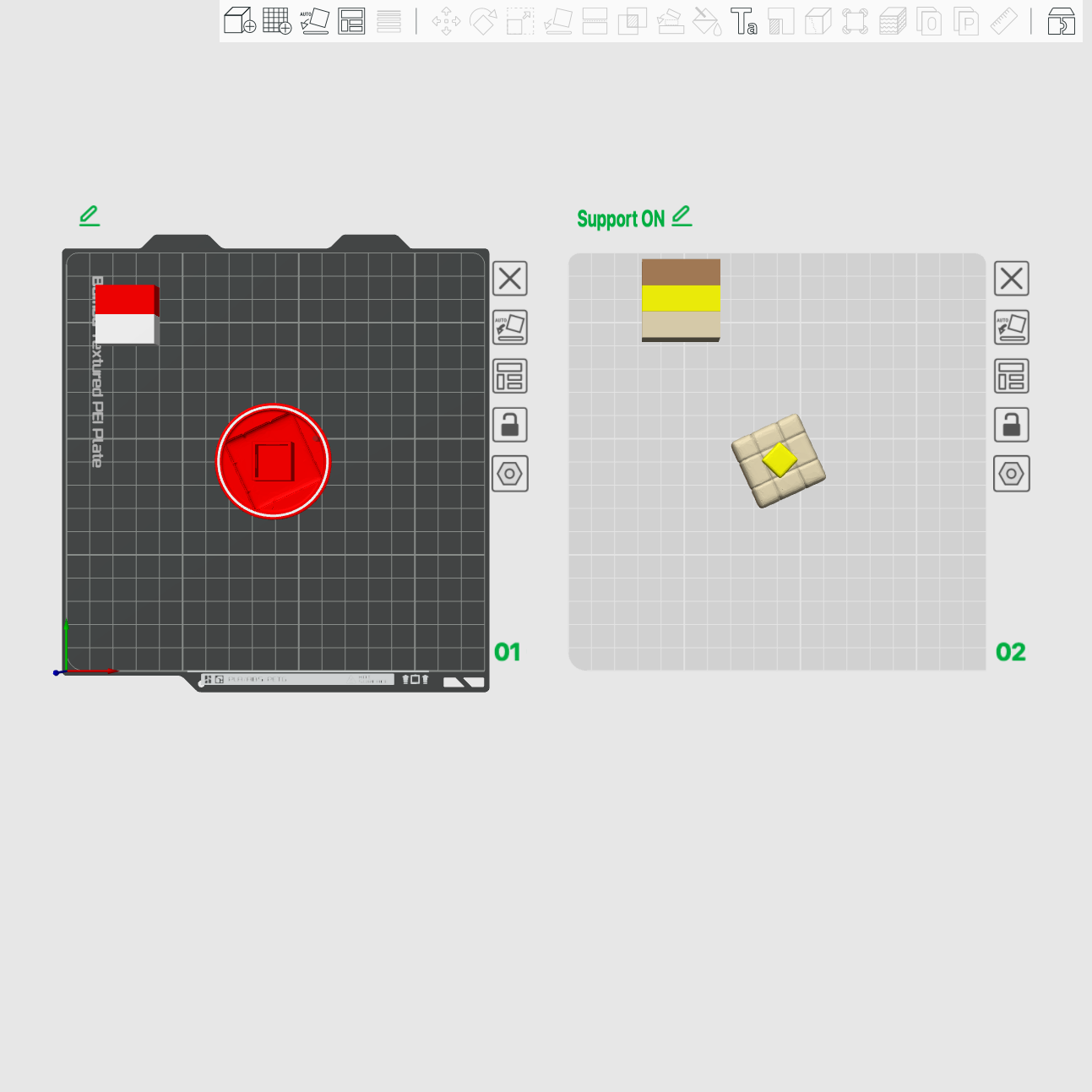Image resolution: width=1092 pixels, height=1092 pixels.
Task: Arrange objects on plate 01
Action: pos(510,376)
